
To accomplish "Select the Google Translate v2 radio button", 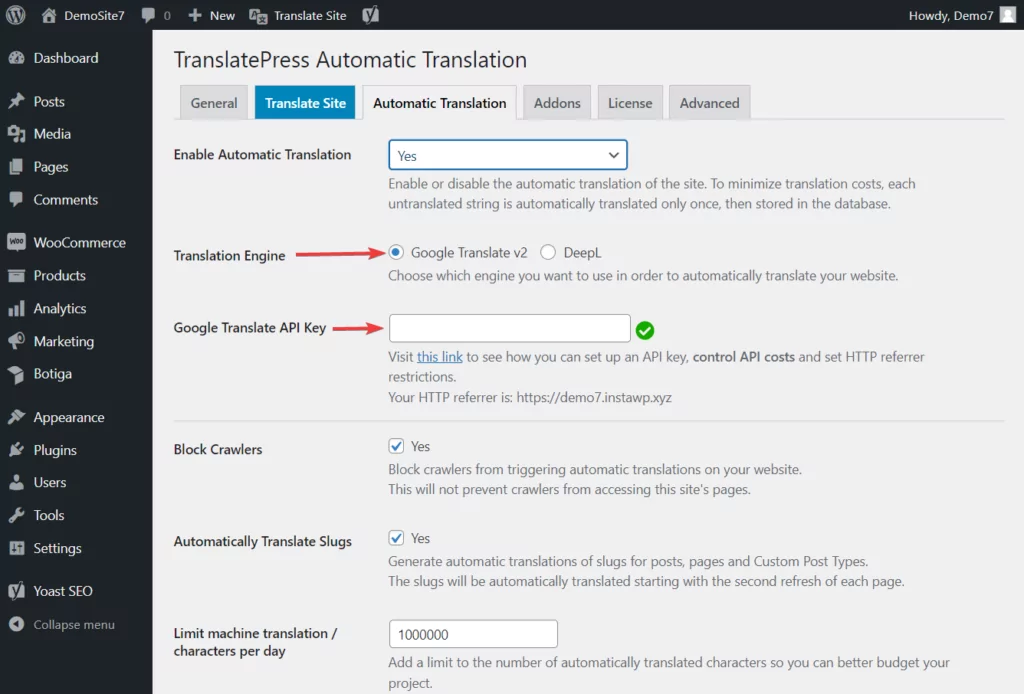I will point(396,252).
